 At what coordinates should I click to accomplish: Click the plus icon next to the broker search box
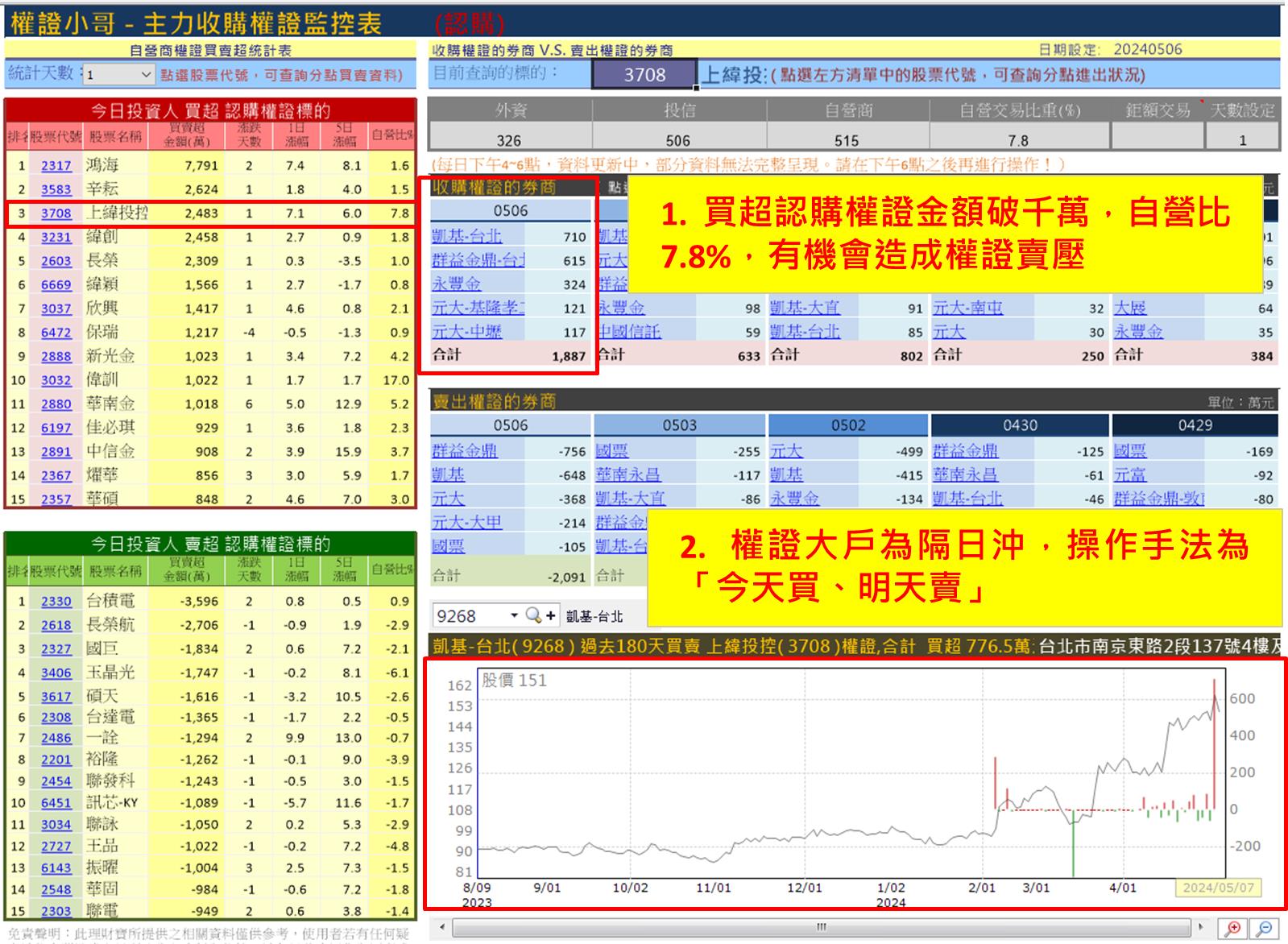551,615
